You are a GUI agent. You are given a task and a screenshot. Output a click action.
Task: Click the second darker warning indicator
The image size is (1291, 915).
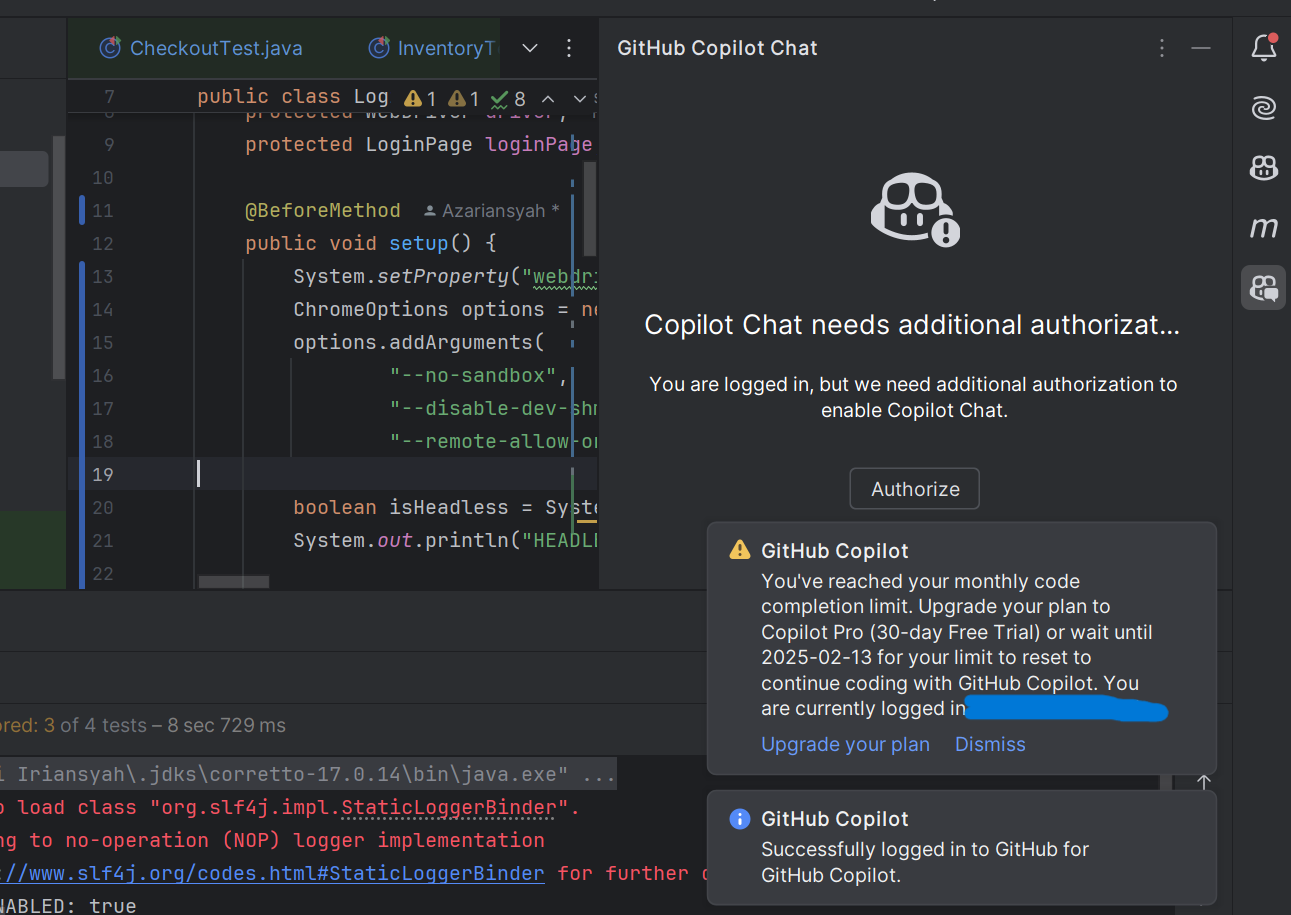(x=456, y=98)
